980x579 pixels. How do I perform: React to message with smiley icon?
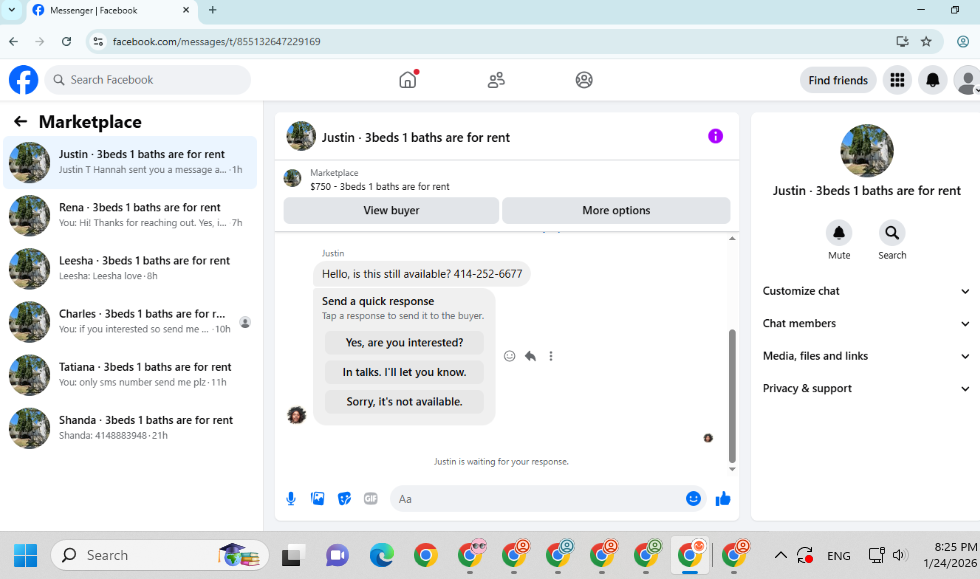point(509,356)
